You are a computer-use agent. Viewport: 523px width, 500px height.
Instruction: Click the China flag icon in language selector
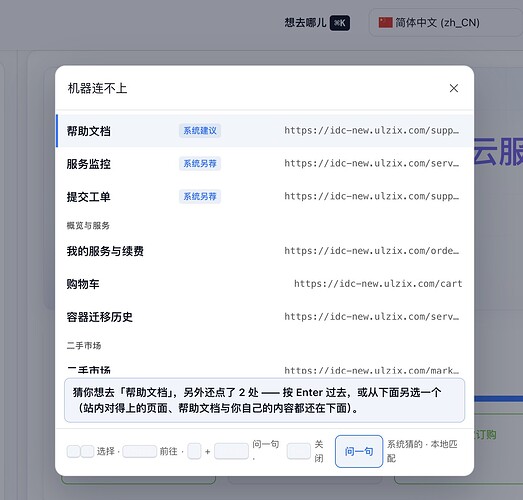[385, 23]
